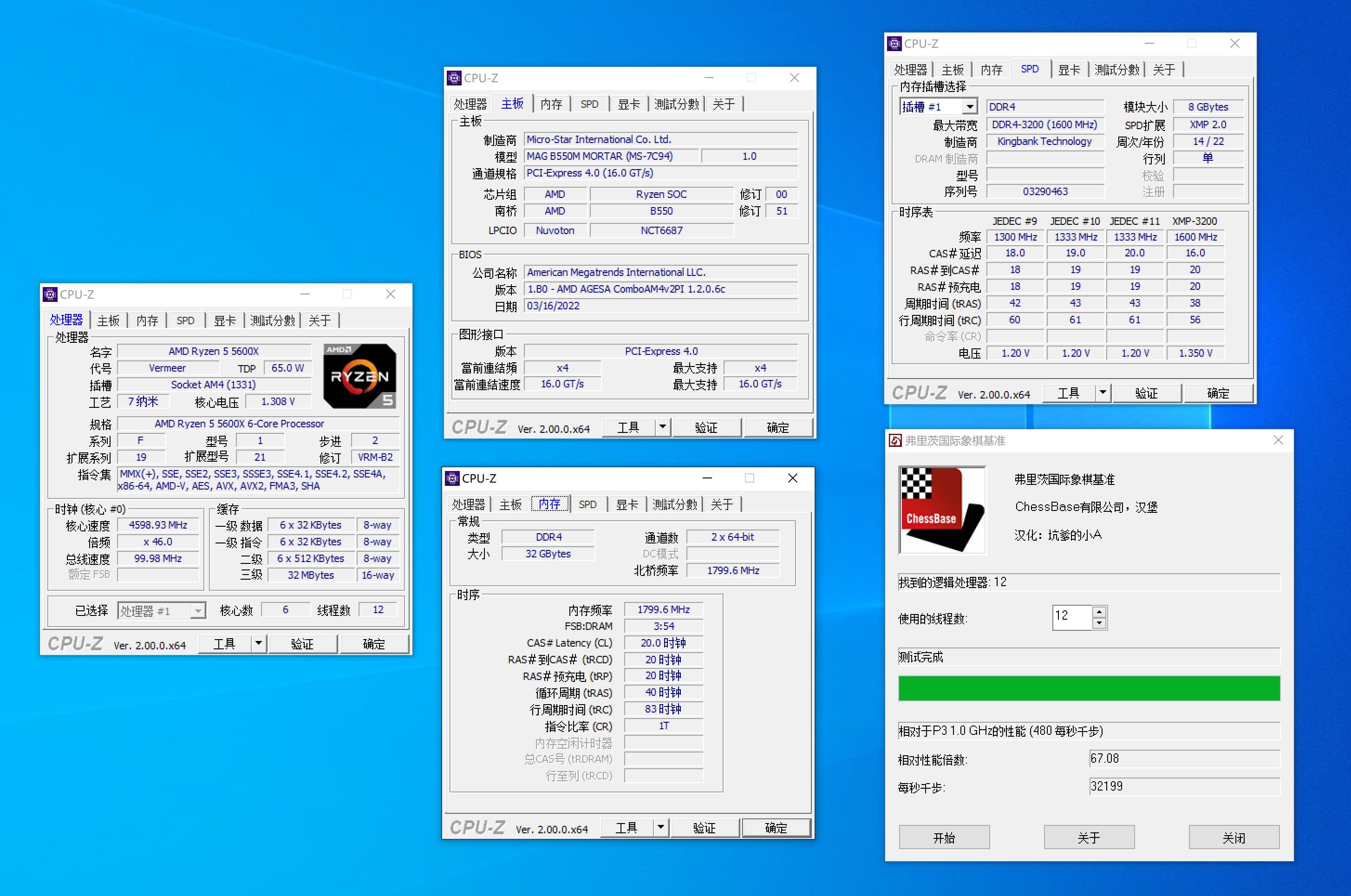Open 測試分數 tab in memory window
Viewport: 1351px width, 896px height.
(675, 504)
